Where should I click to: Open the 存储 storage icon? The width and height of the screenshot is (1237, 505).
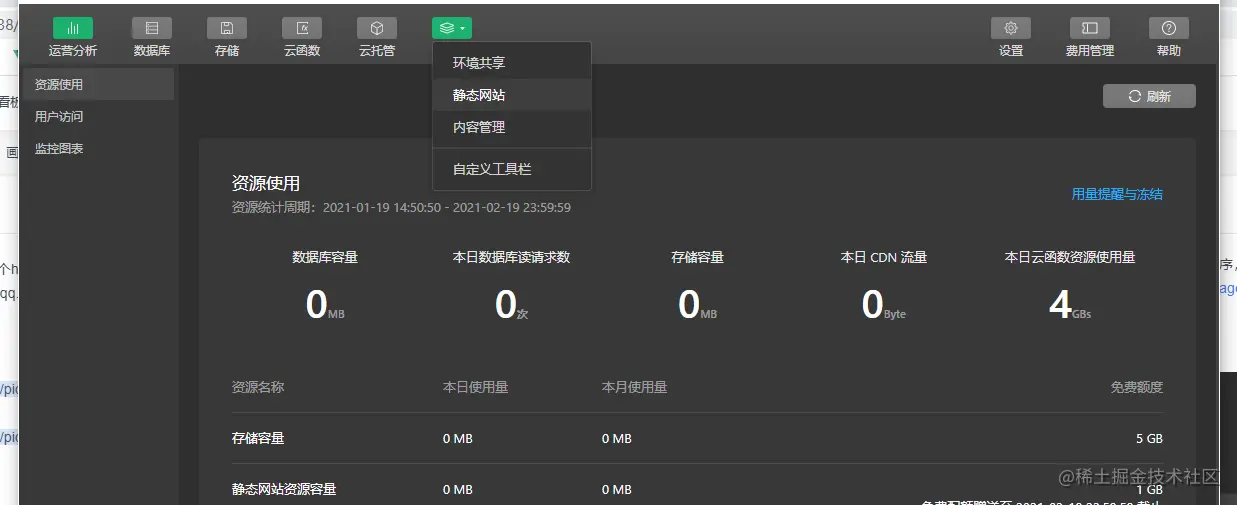point(227,28)
